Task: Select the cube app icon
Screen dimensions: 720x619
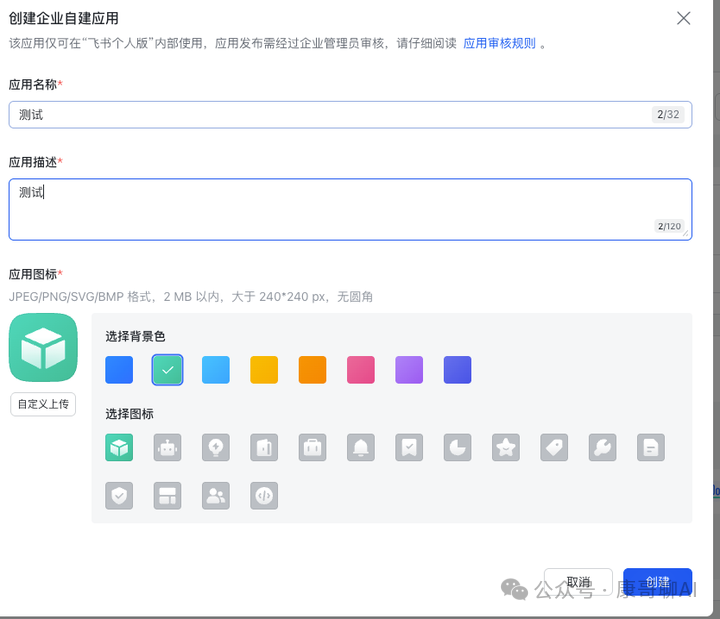Action: (x=119, y=447)
